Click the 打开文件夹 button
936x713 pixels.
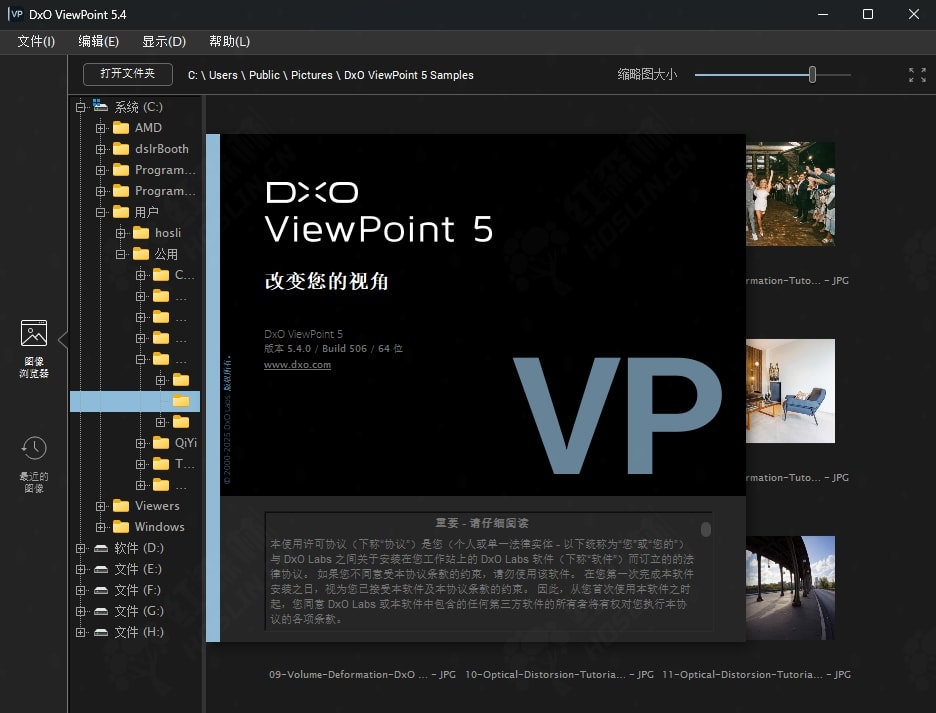click(x=128, y=74)
